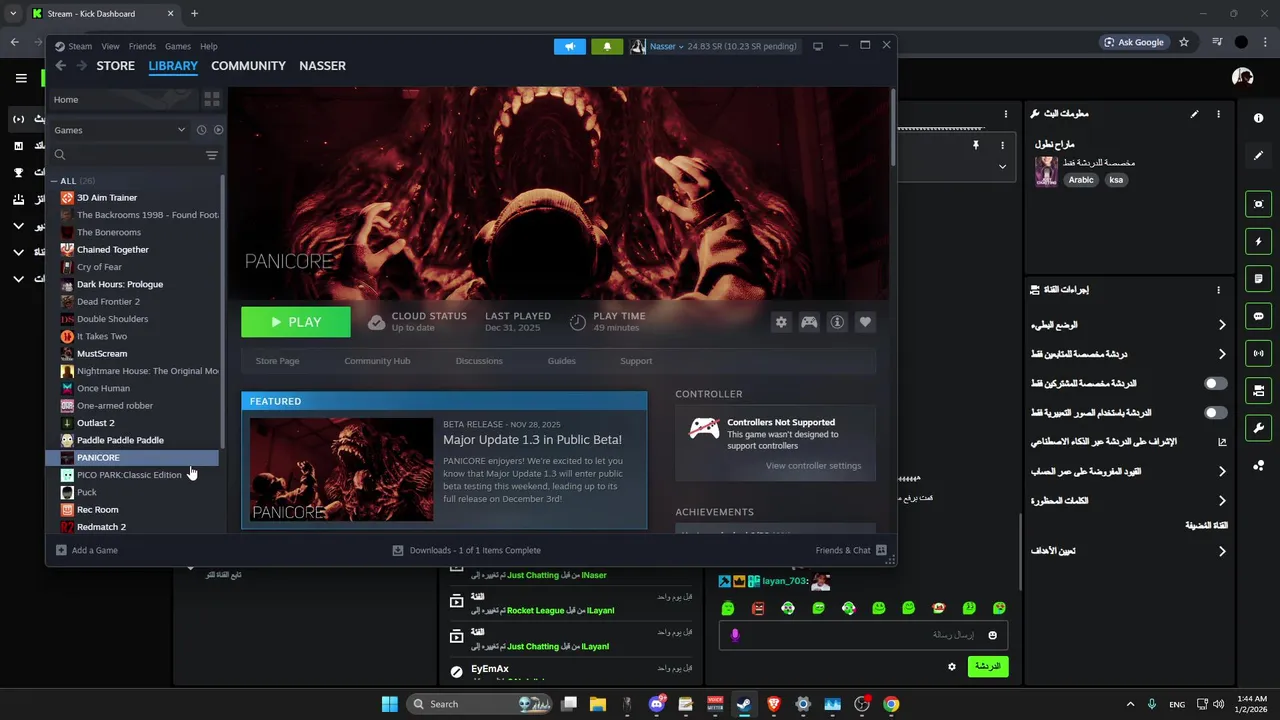Click green PLAY button for PANICORE
The width and height of the screenshot is (1280, 720).
[296, 322]
